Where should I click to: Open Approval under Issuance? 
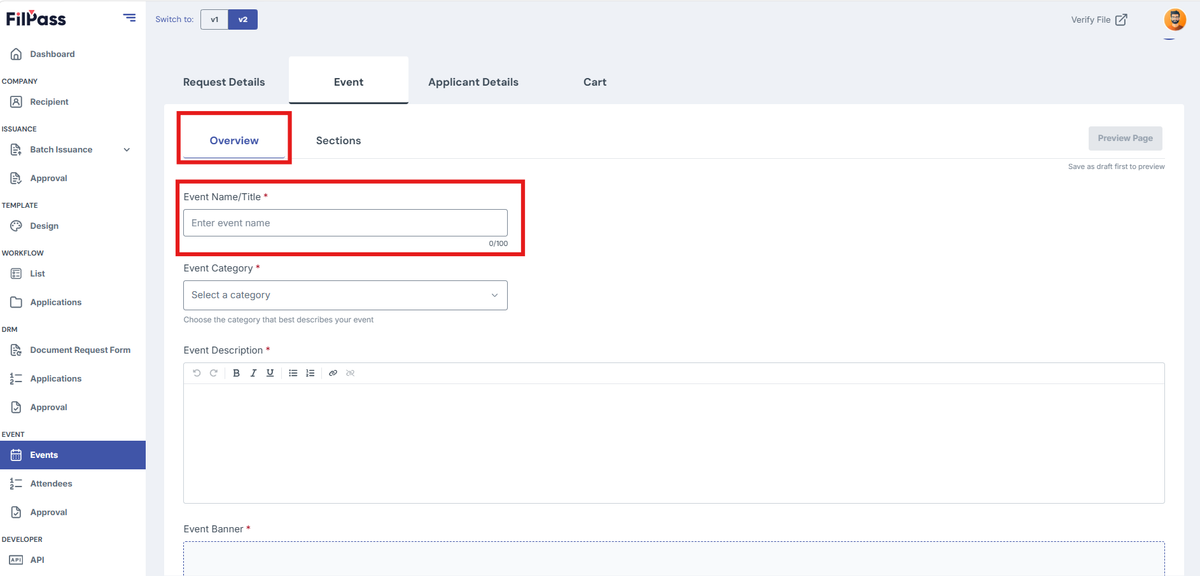(x=48, y=178)
